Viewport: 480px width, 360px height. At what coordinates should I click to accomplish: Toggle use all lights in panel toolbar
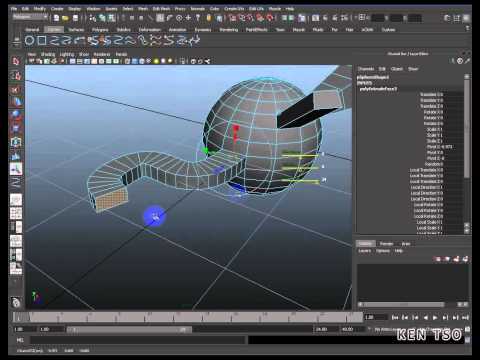click(156, 61)
